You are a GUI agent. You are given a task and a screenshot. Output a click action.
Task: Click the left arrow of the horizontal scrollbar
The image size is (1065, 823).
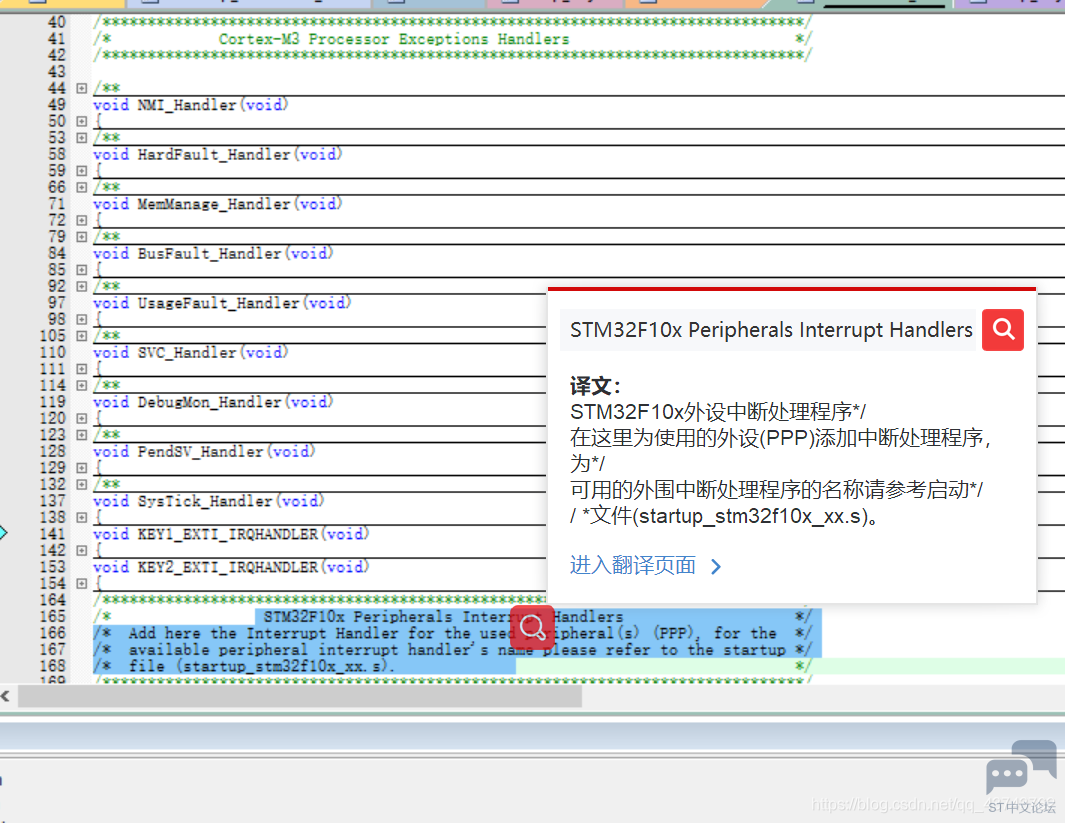click(x=5, y=696)
